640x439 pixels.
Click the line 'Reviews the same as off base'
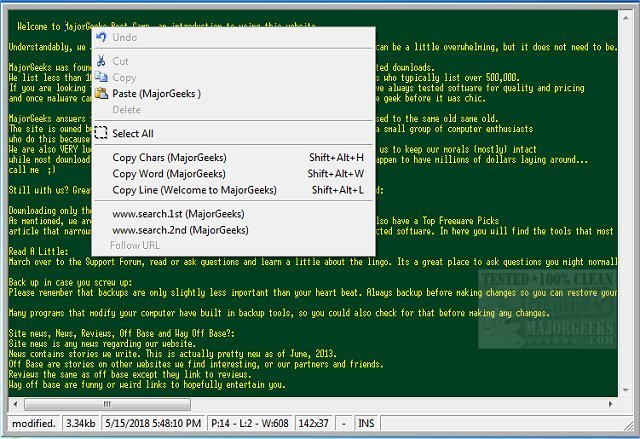(x=130, y=374)
